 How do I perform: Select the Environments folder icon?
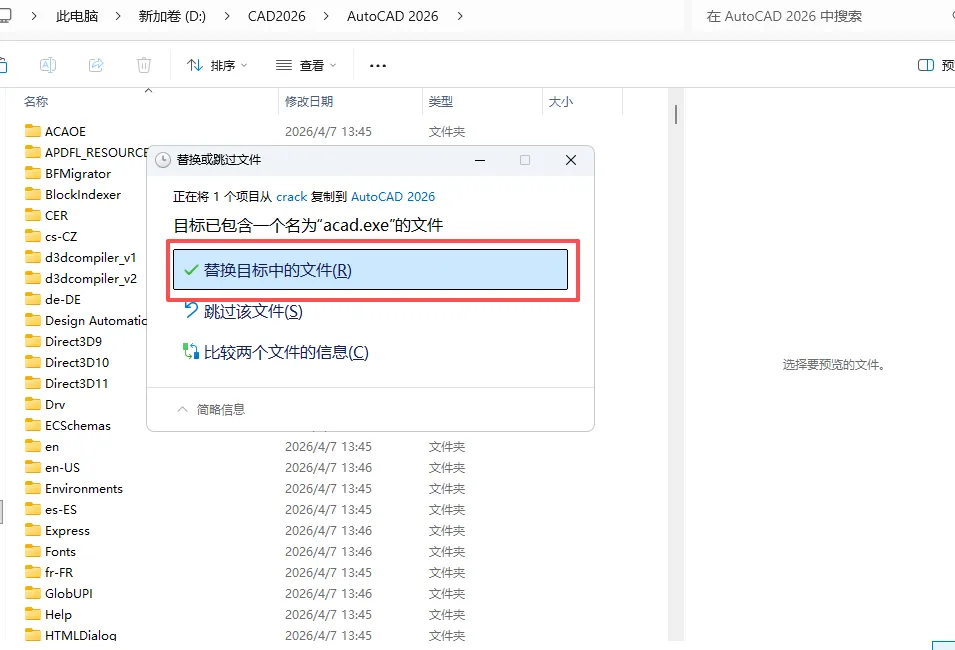tap(33, 489)
